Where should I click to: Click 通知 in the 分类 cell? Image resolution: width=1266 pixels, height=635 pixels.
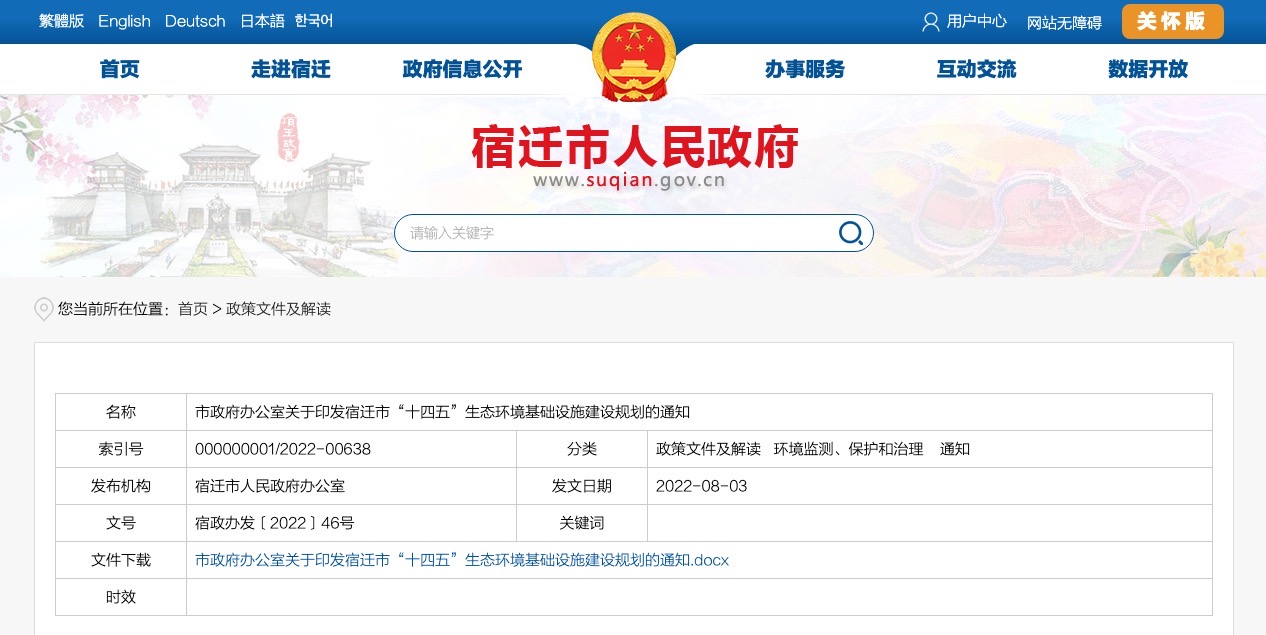tap(955, 449)
